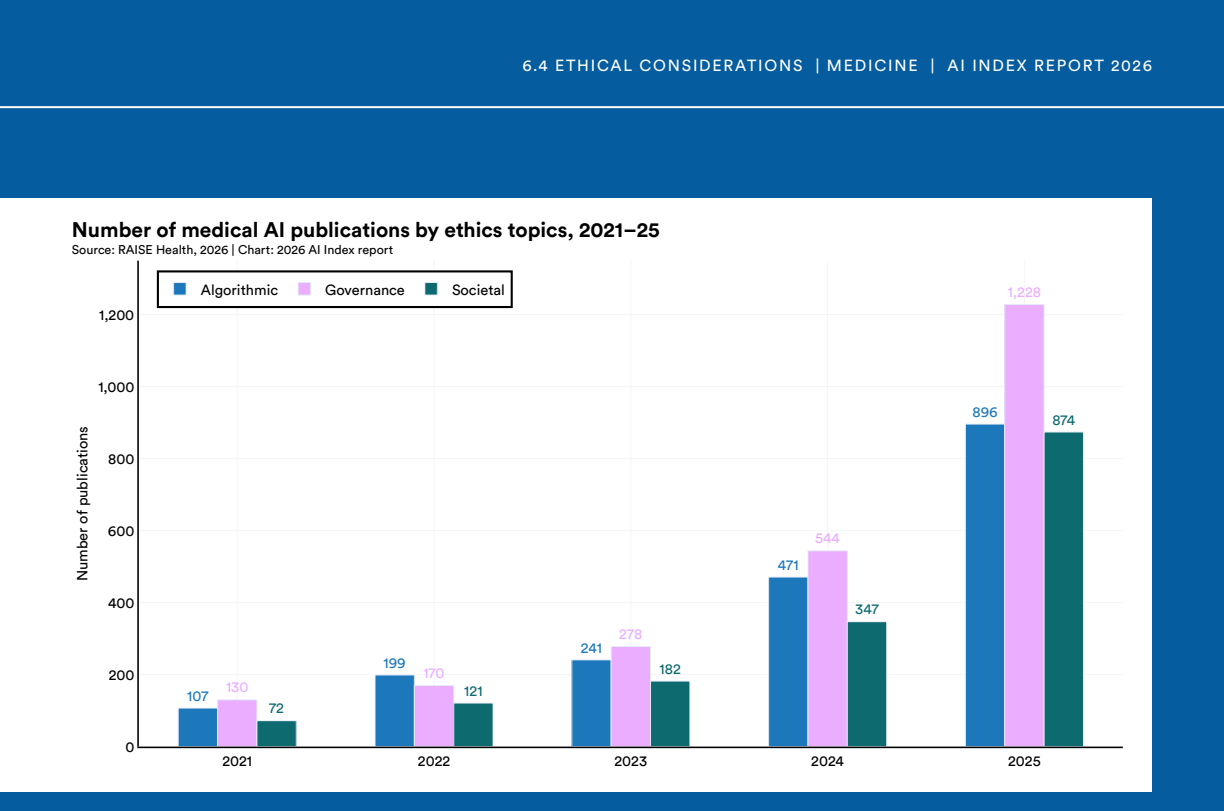
Task: Click the value label 130
Action: [x=237, y=687]
